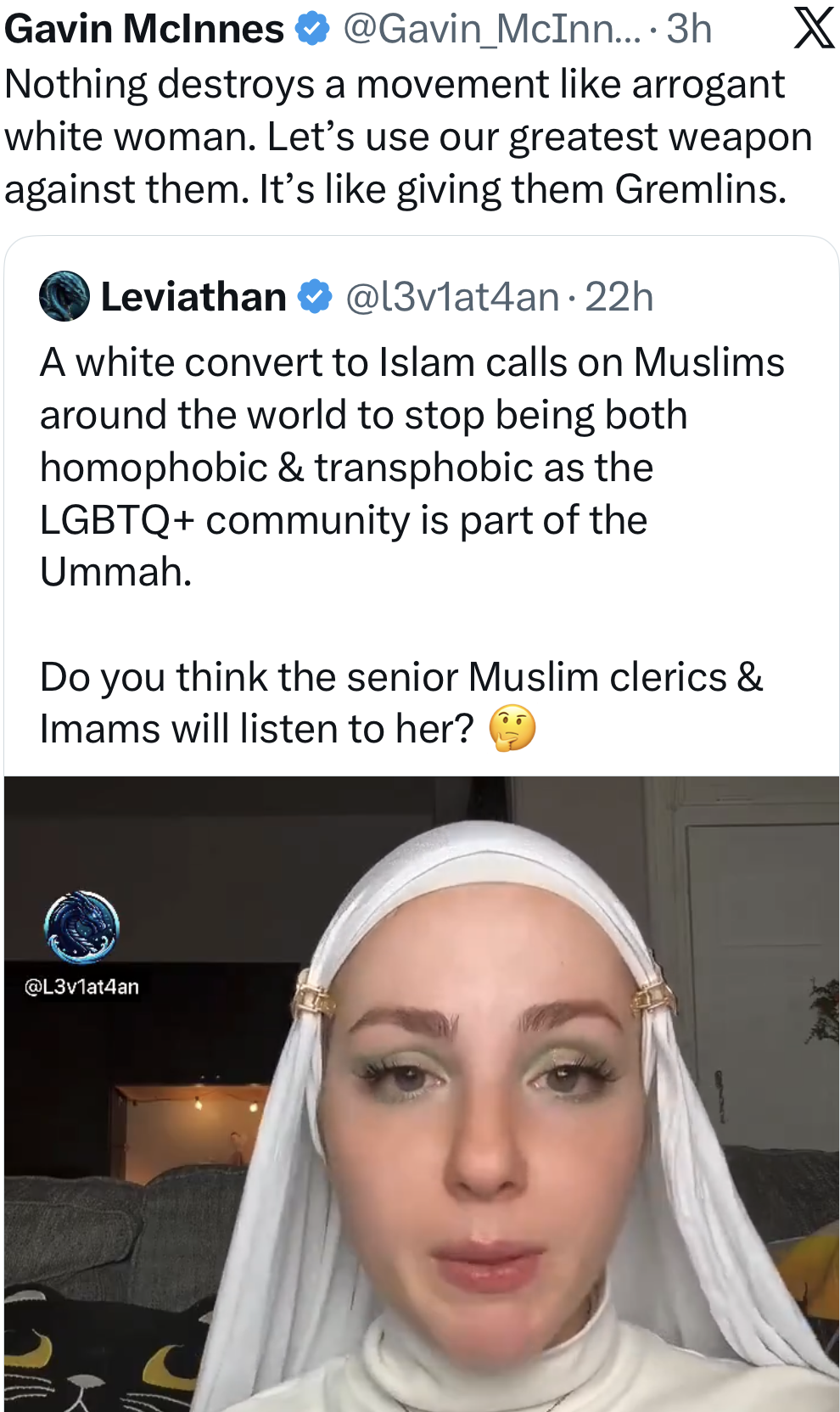
Task: Click the dragon watermark logo on video
Action: click(81, 927)
